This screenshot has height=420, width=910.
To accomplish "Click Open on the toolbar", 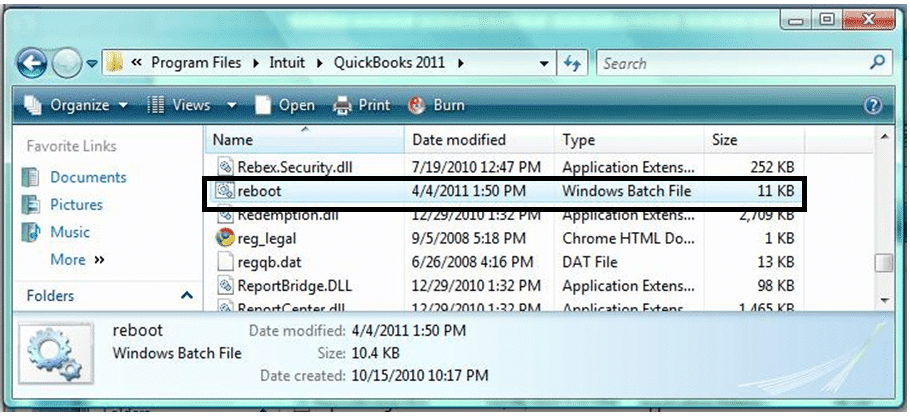I will [x=286, y=105].
